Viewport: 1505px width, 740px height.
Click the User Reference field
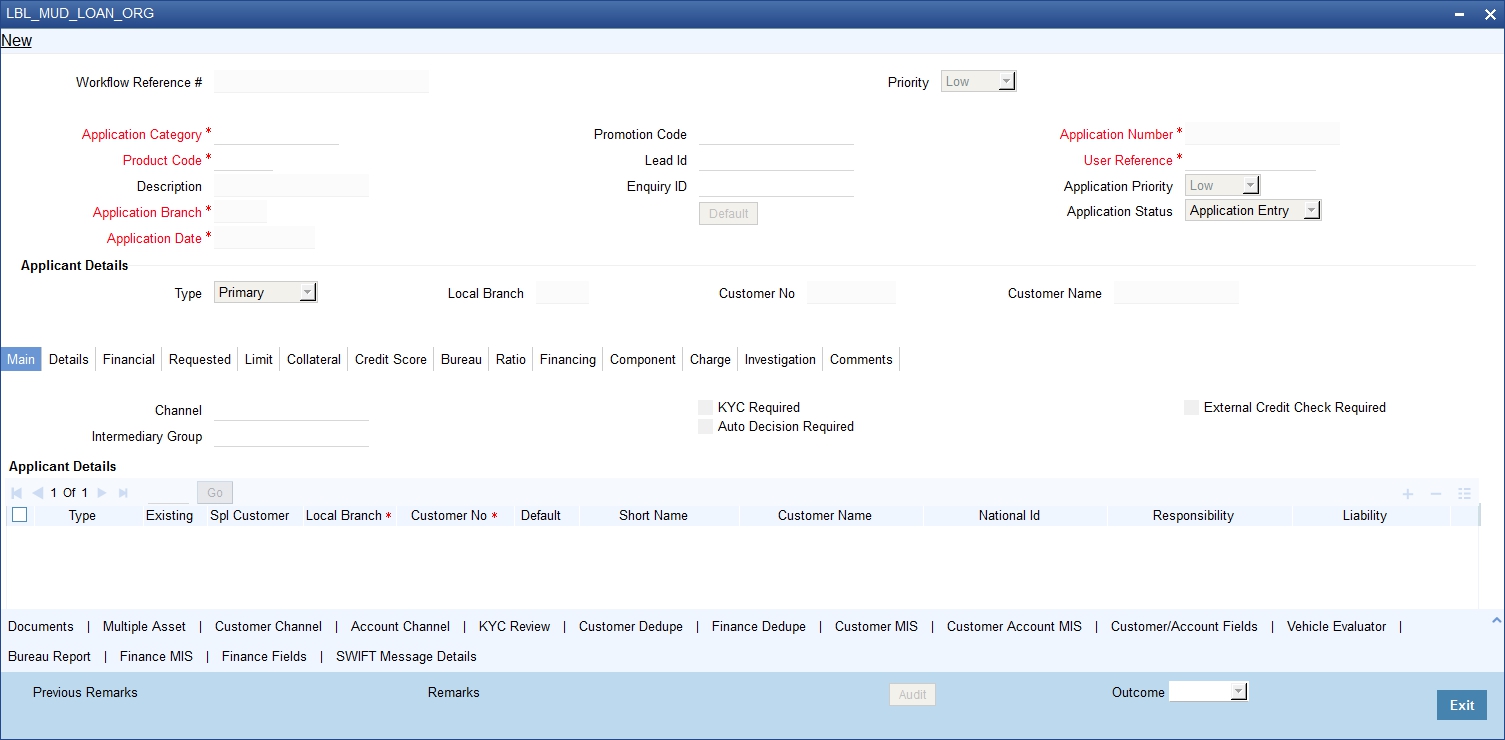(x=1250, y=160)
